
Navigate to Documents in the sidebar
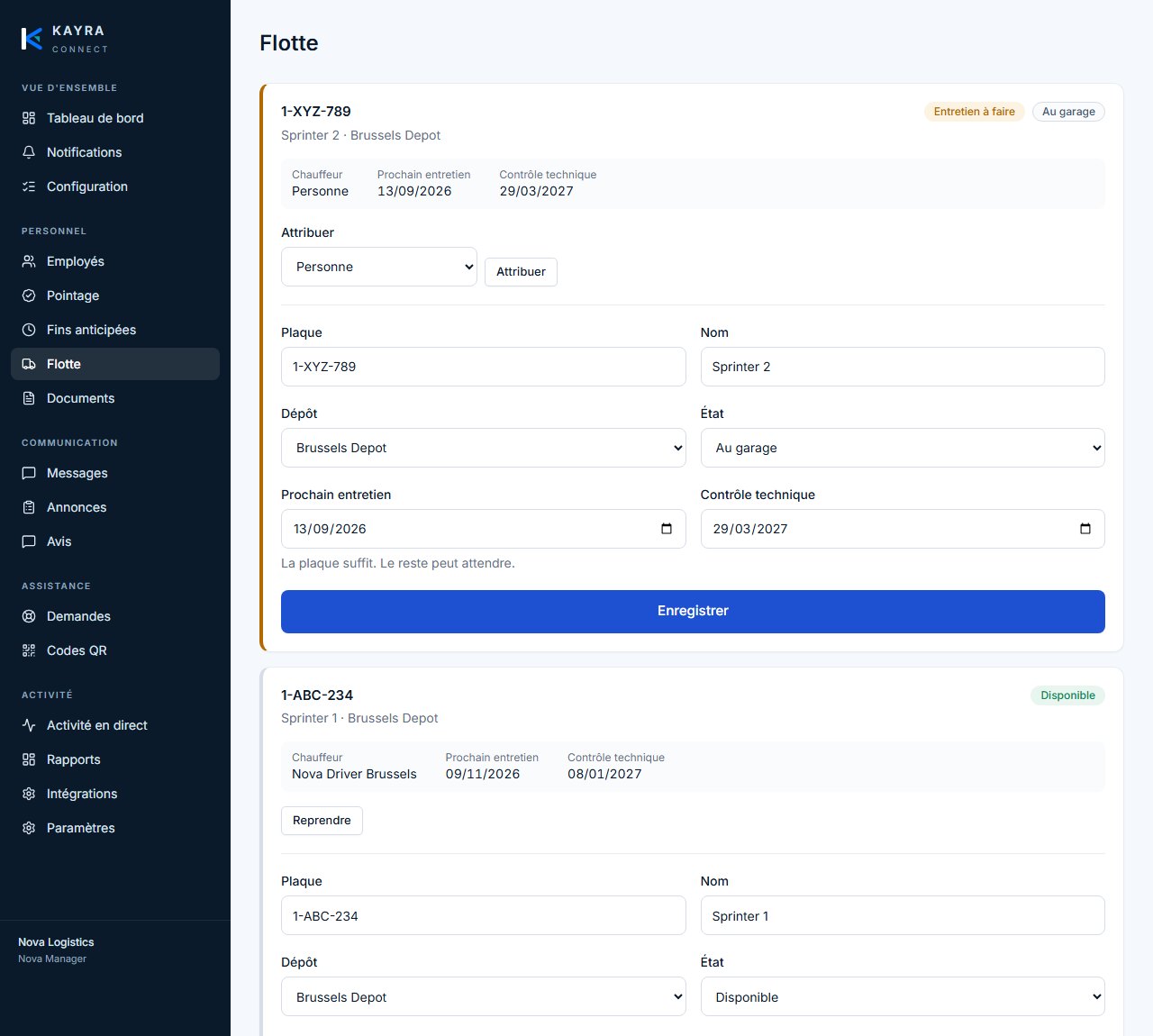[x=115, y=398]
